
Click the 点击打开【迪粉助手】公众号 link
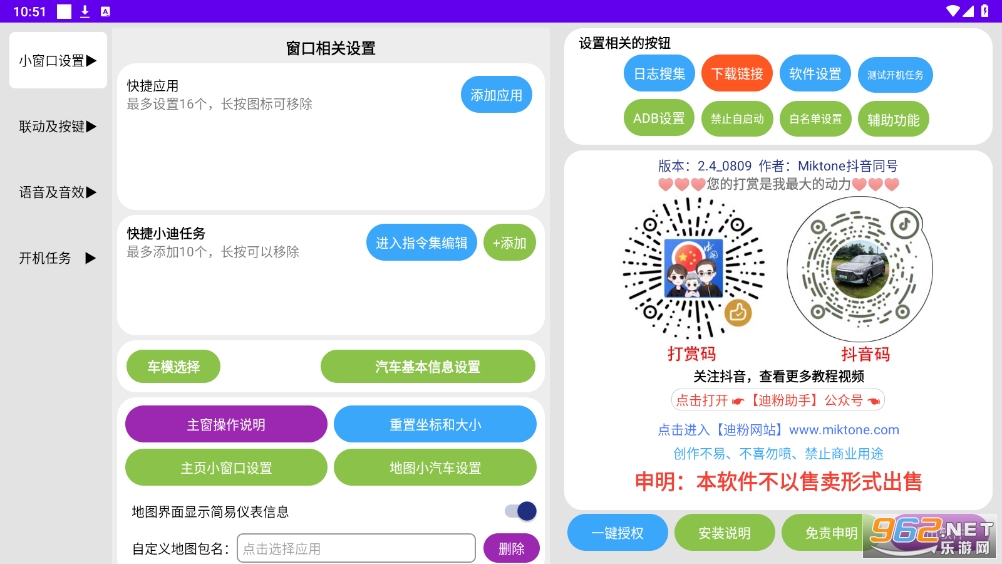click(778, 400)
